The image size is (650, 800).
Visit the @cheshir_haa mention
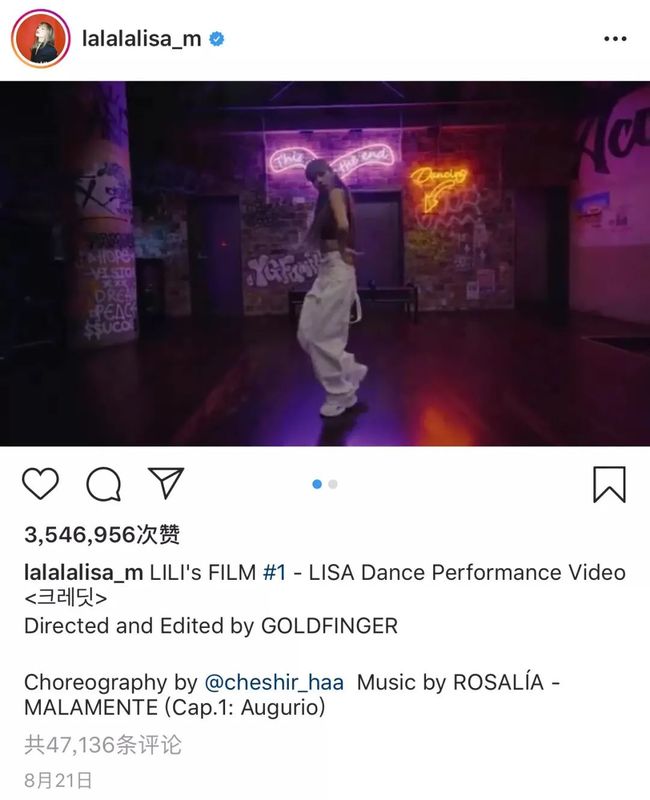[274, 682]
